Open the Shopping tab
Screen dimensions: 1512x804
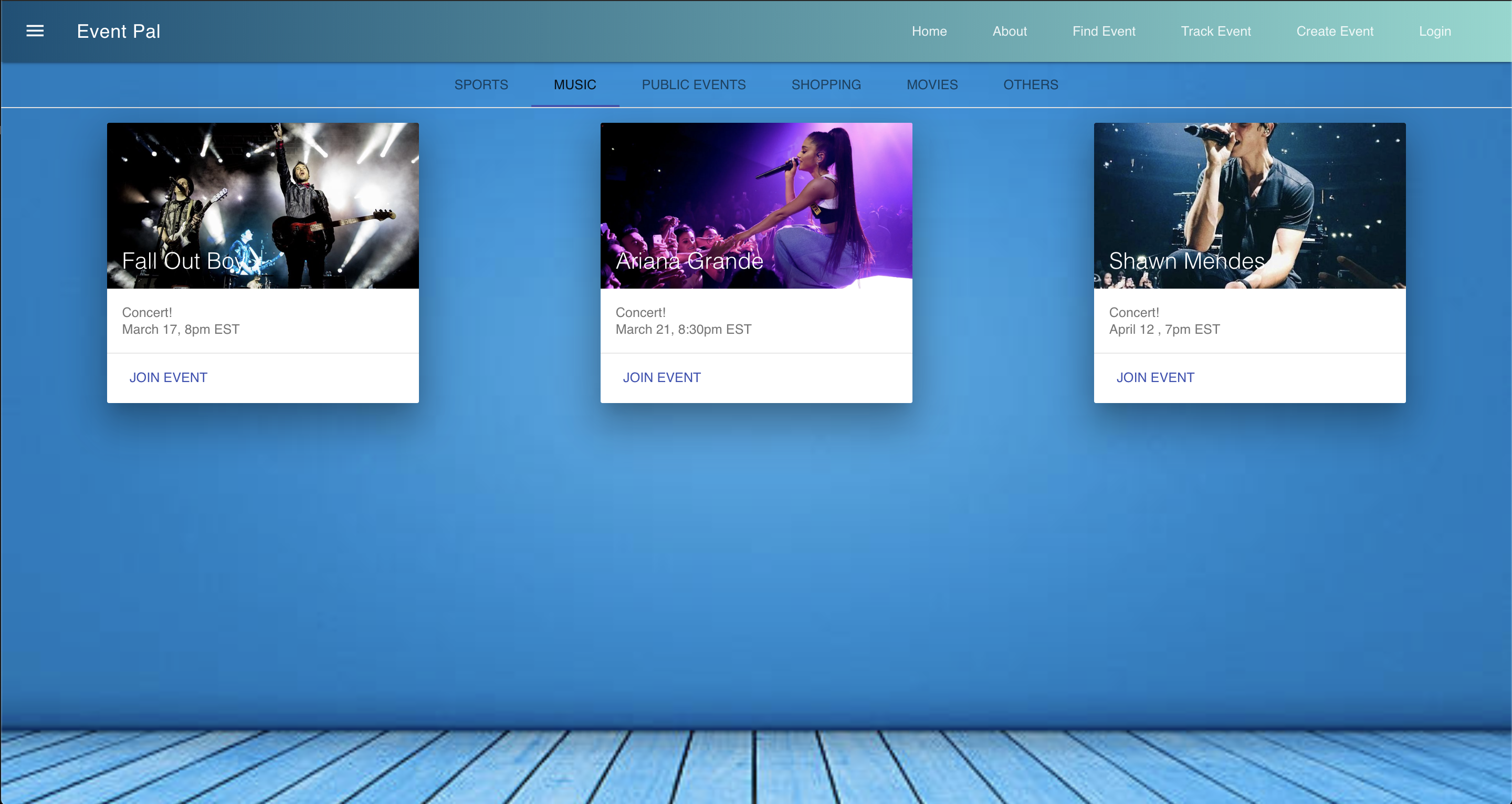(826, 84)
